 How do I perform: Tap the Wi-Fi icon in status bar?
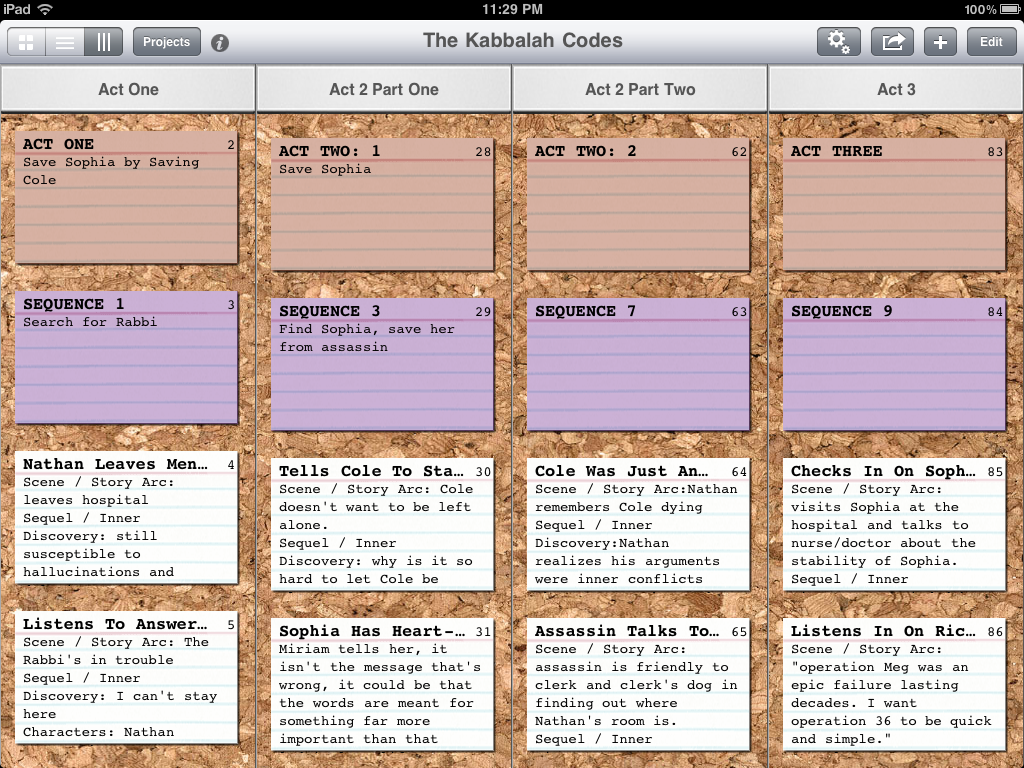point(45,9)
